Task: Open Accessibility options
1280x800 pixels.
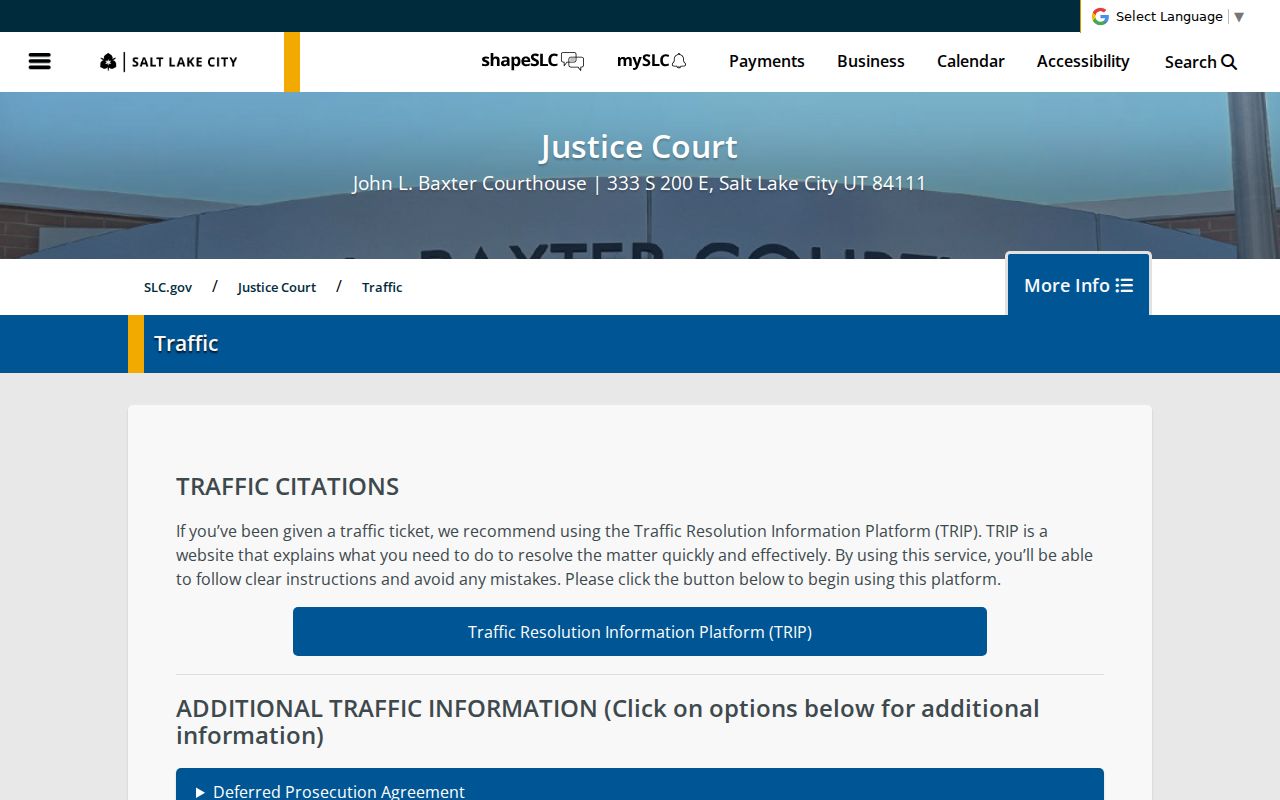Action: tap(1083, 61)
